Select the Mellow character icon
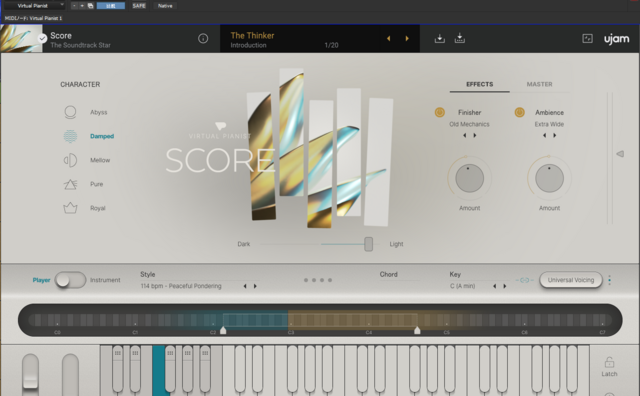Screen dimensions: 640x396 (x=70, y=160)
